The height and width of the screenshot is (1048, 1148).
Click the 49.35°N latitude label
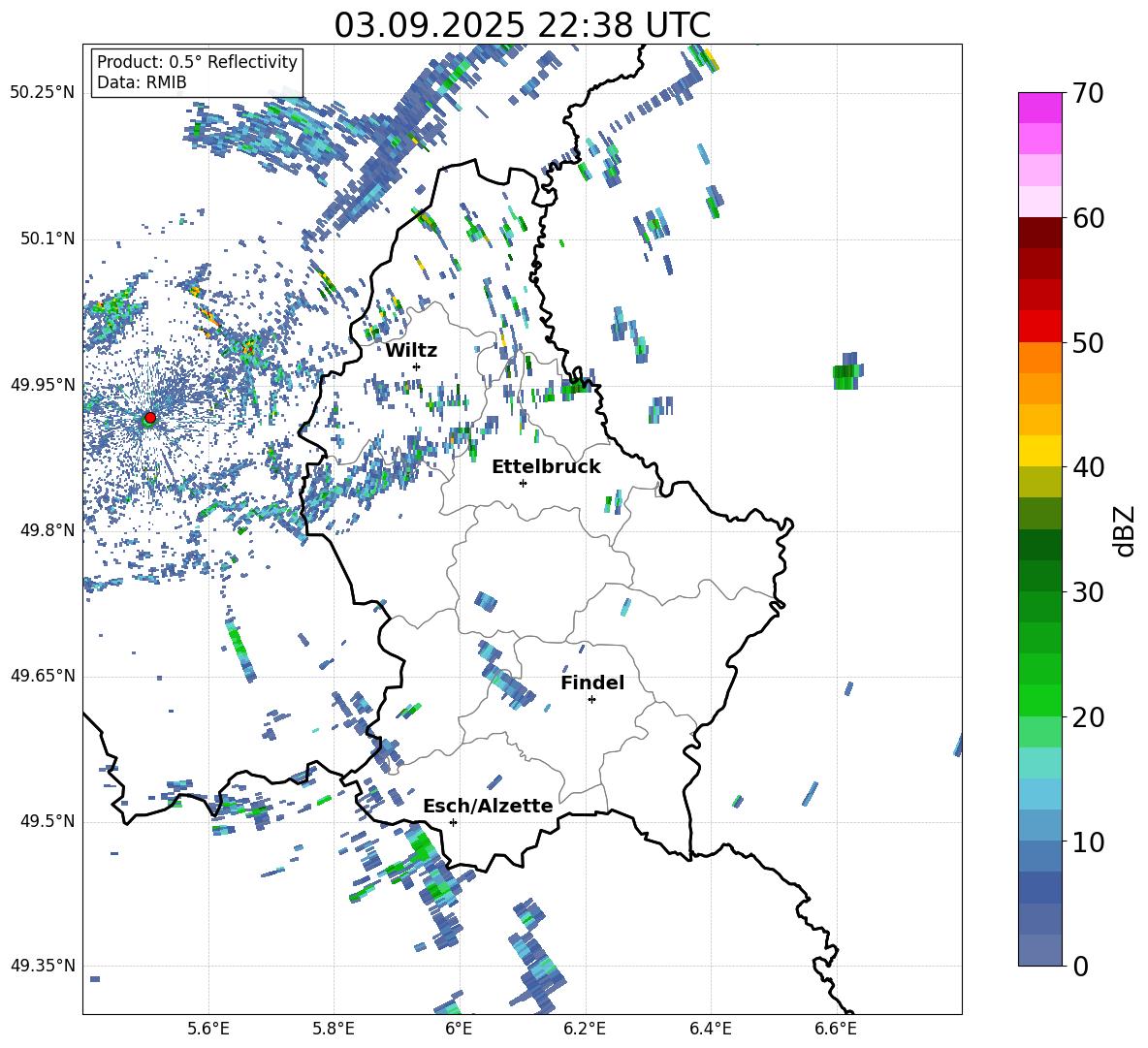point(43,966)
